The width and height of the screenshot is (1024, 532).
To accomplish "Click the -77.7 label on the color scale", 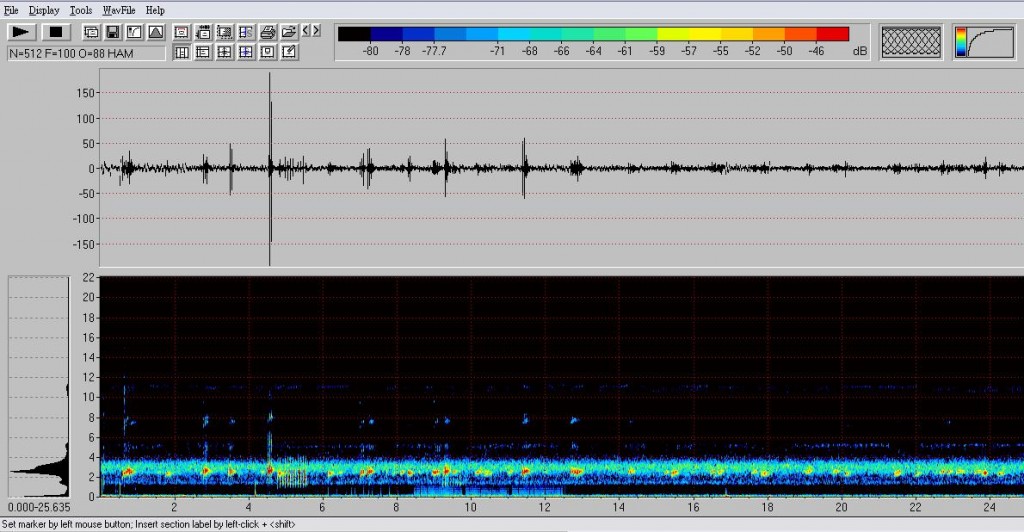I will [434, 51].
